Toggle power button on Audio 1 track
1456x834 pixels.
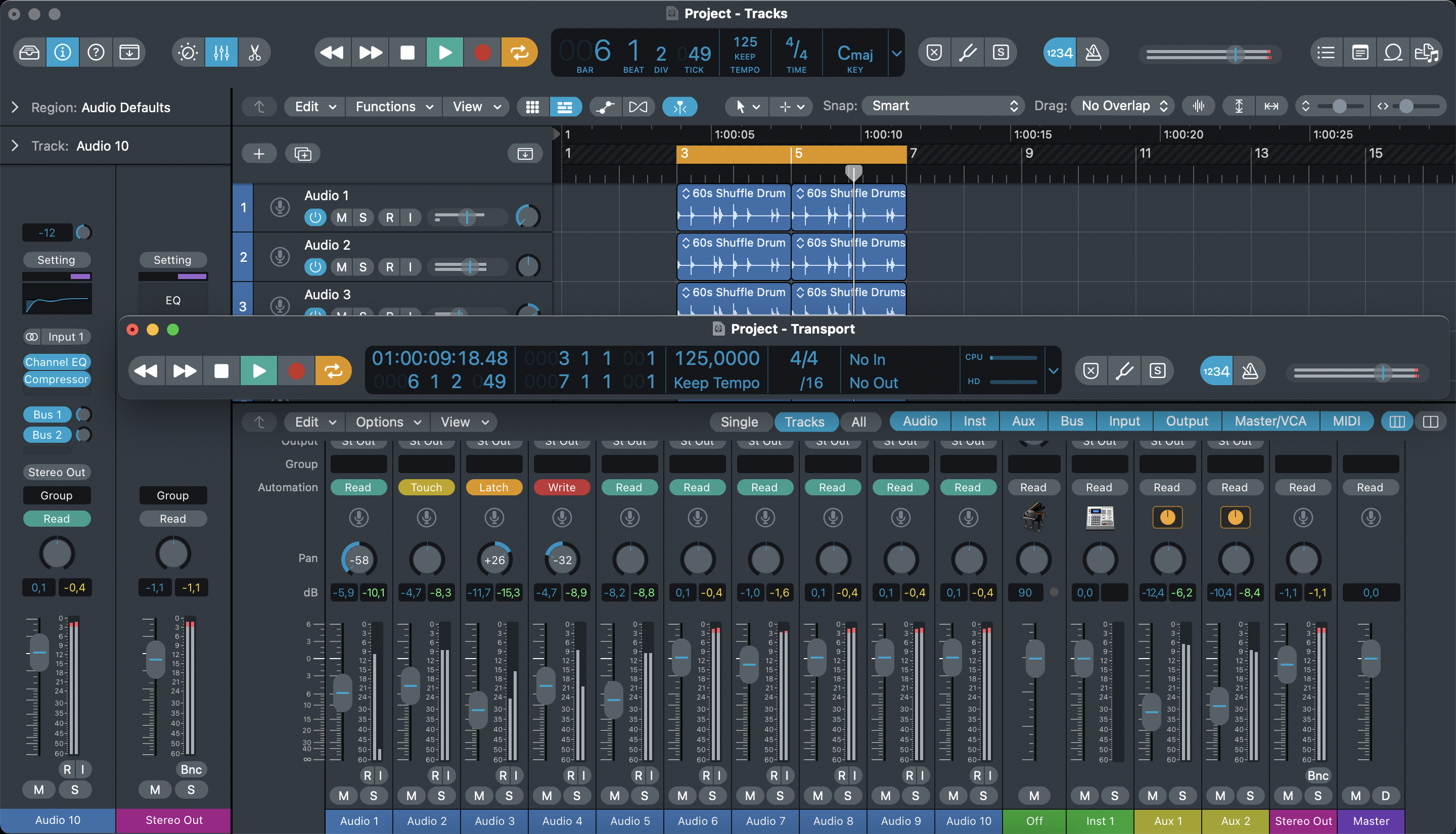point(314,218)
